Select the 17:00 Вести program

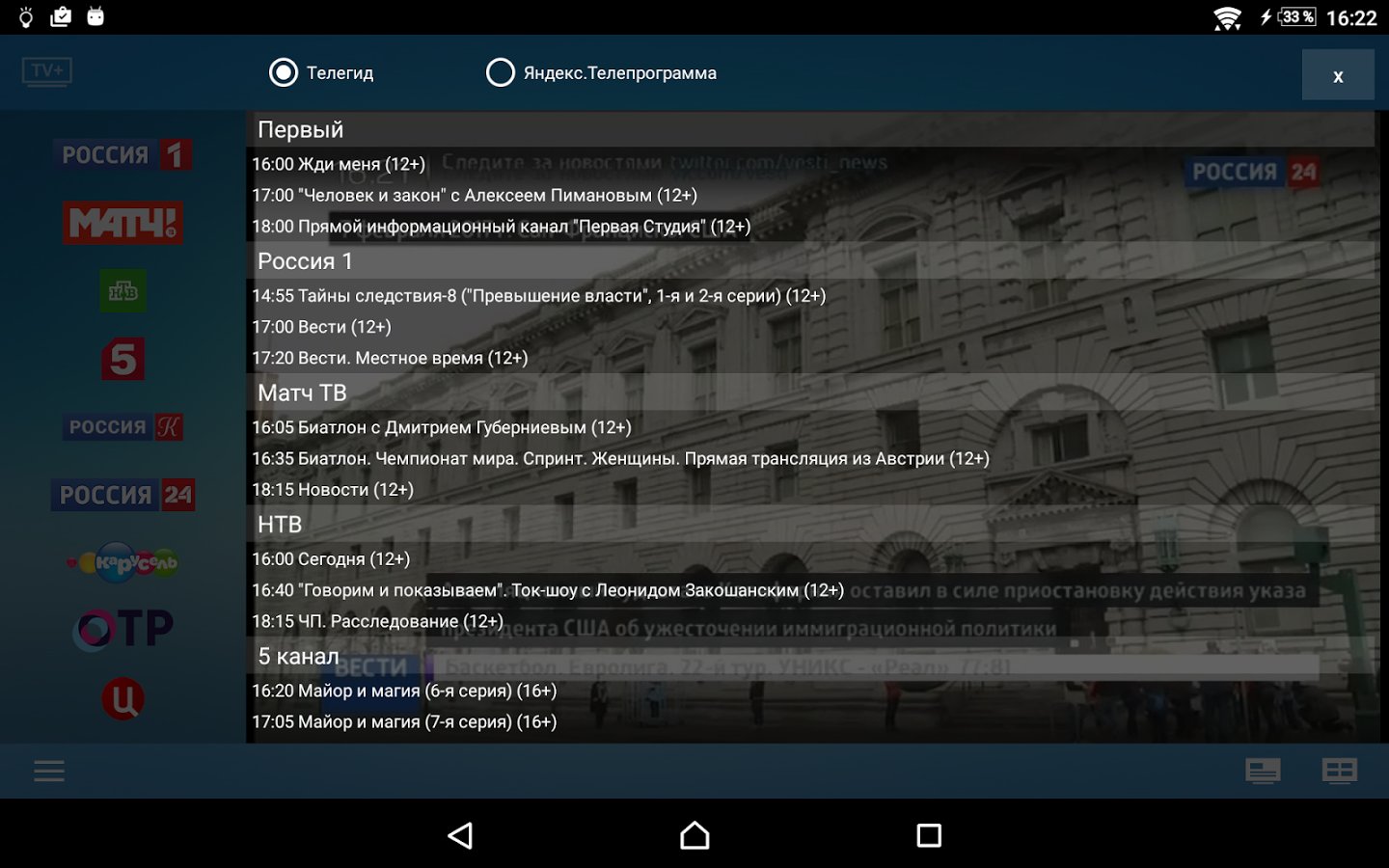pos(321,326)
